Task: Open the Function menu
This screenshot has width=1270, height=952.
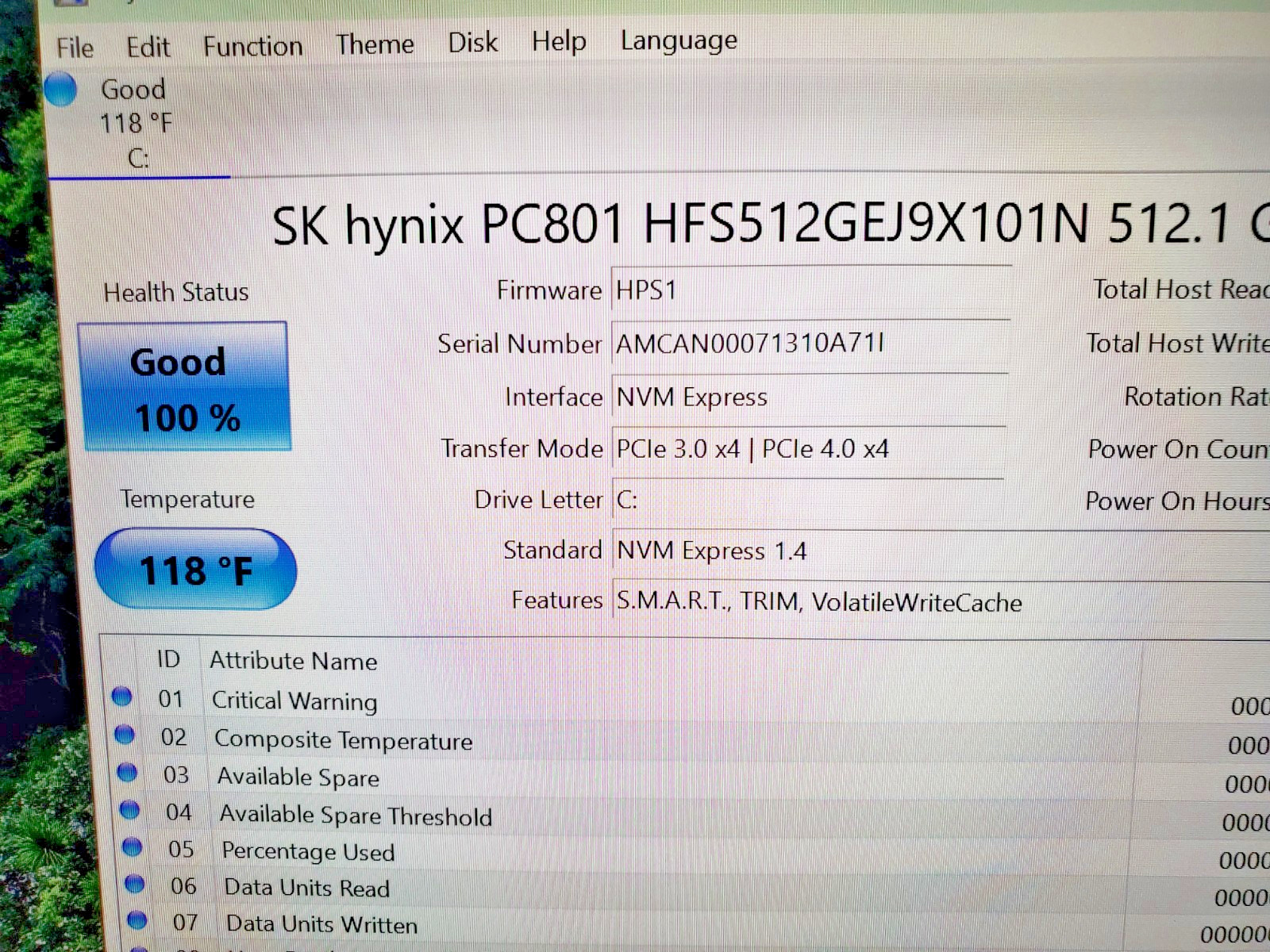Action: [252, 46]
